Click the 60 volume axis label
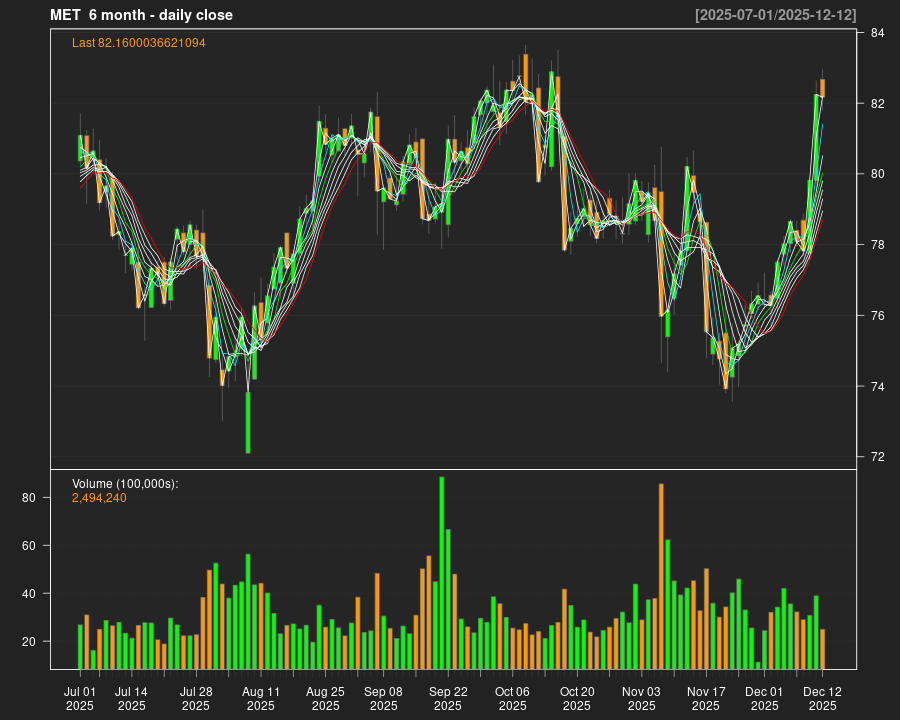The width and height of the screenshot is (900, 720). [29, 546]
